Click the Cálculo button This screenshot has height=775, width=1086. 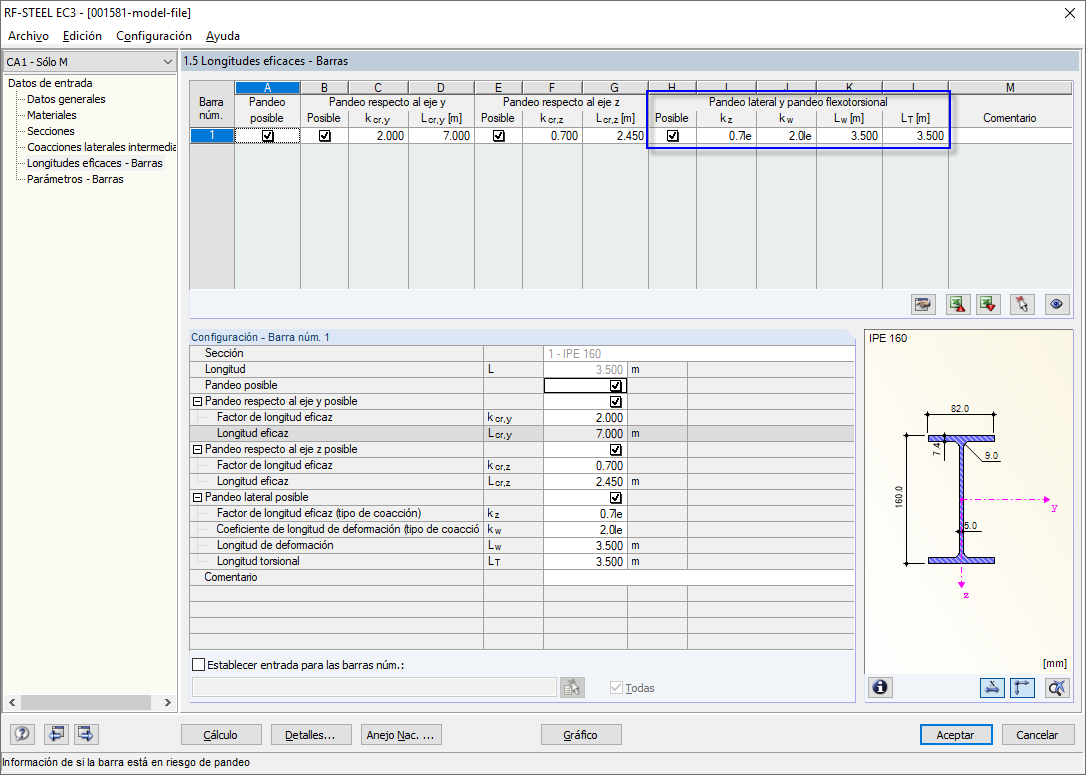tap(221, 735)
